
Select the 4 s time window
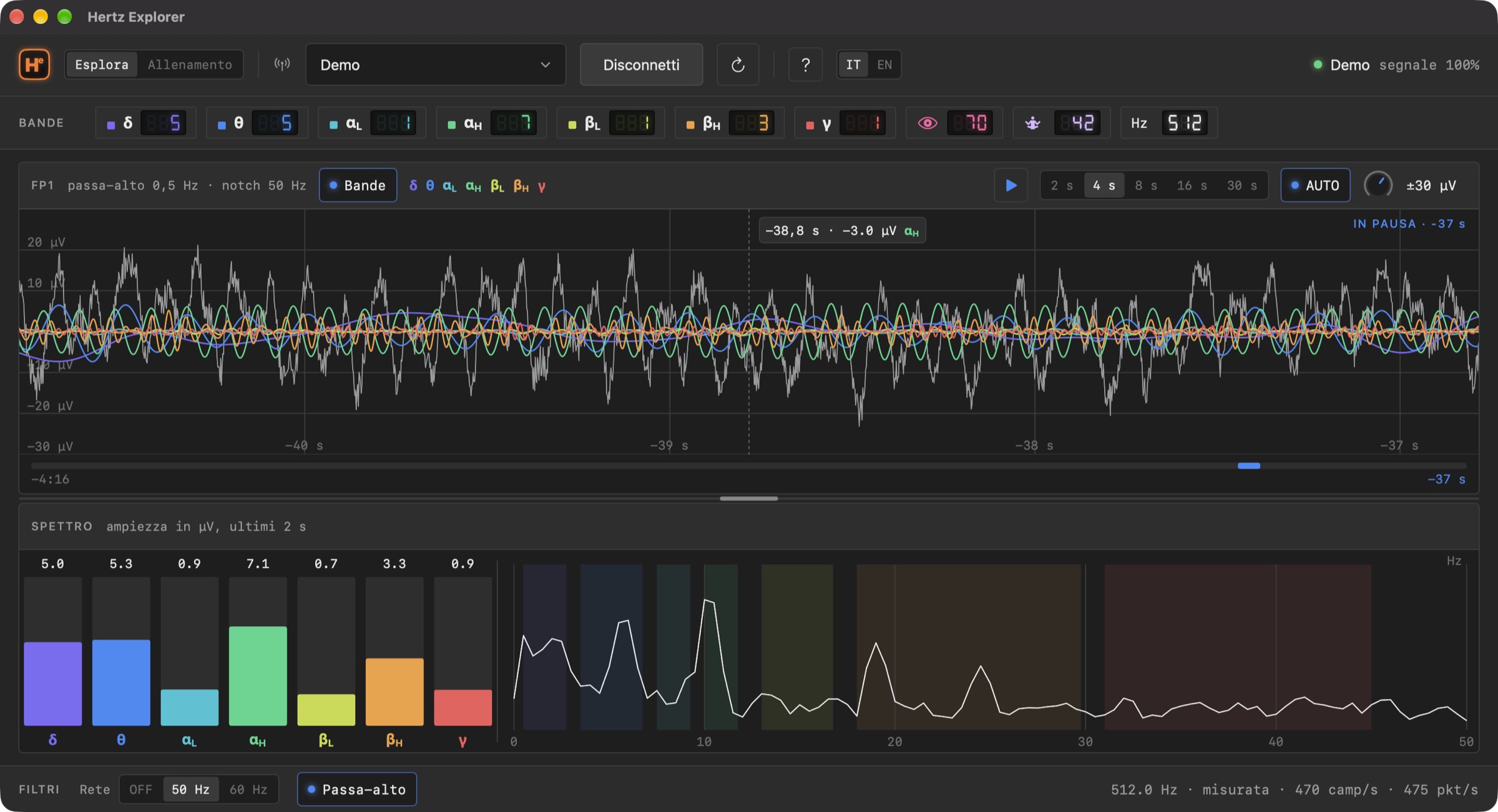click(x=1104, y=185)
